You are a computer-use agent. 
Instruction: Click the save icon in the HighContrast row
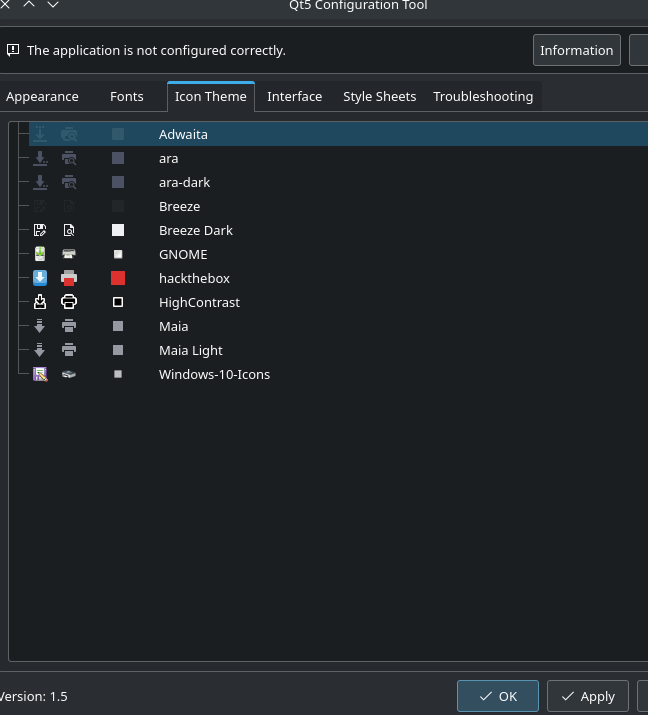[x=40, y=302]
